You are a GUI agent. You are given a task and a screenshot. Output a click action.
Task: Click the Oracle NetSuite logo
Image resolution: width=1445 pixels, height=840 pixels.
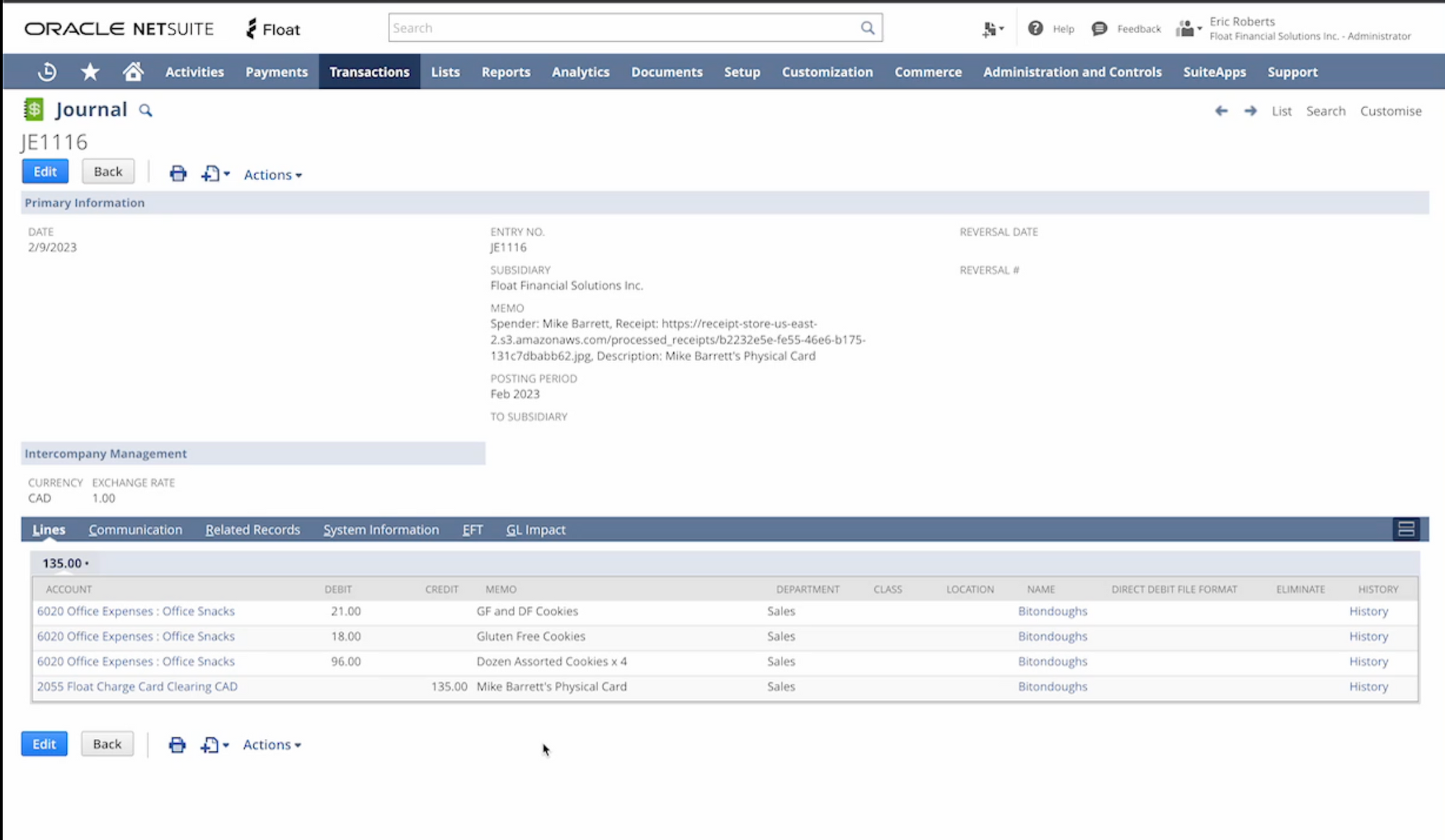pos(119,29)
